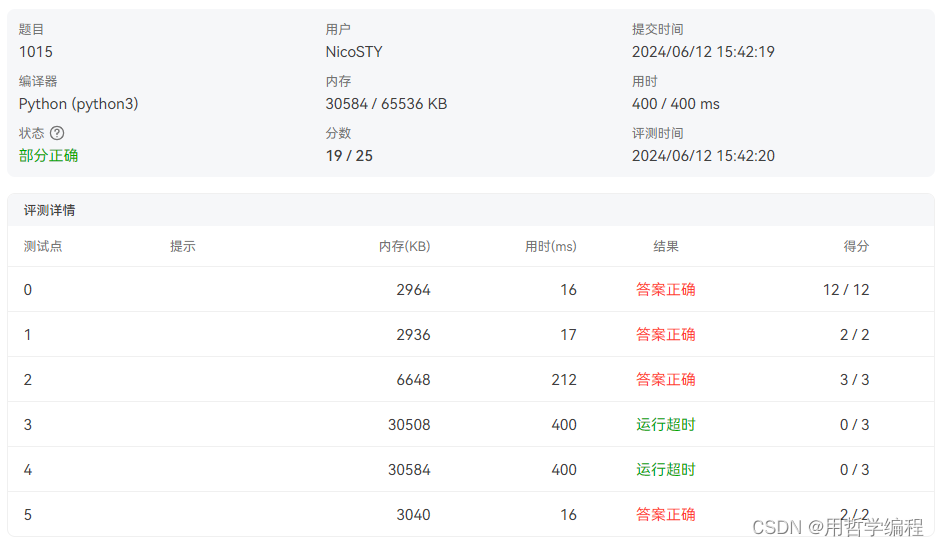939x546 pixels.
Task: Click time cell 17
Action: point(568,335)
